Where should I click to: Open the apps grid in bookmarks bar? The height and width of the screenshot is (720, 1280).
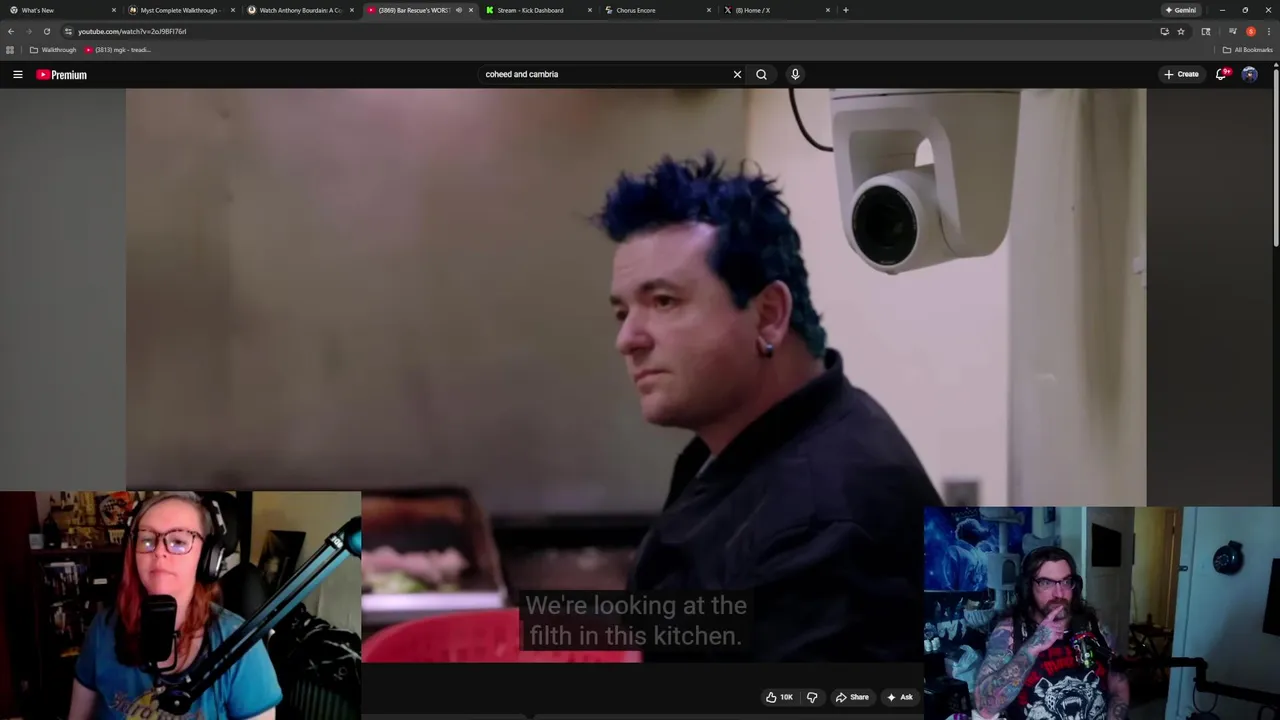click(x=10, y=50)
